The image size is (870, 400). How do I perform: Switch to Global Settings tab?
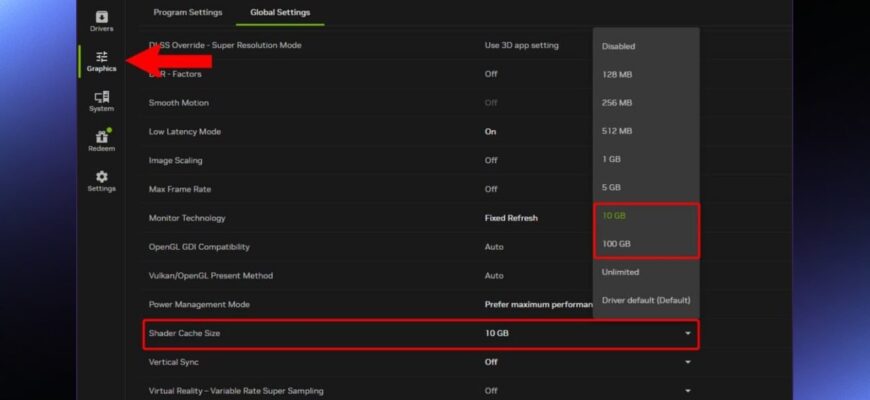[x=280, y=12]
